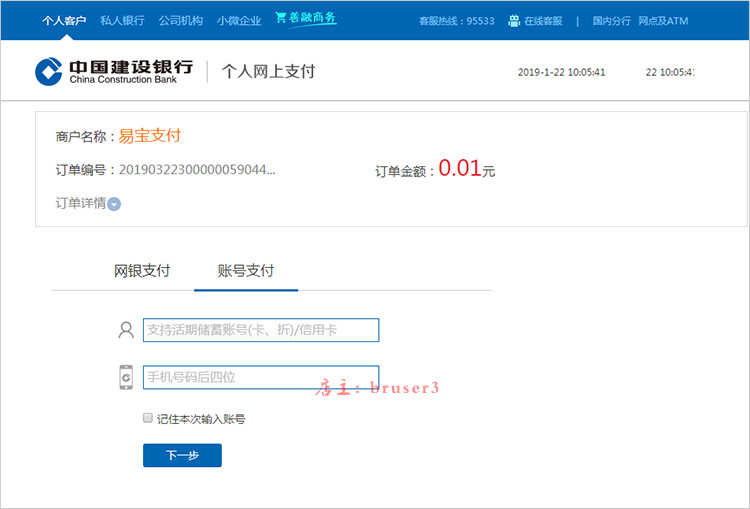
Task: Click the 客服热线 95533 text
Action: coord(457,21)
